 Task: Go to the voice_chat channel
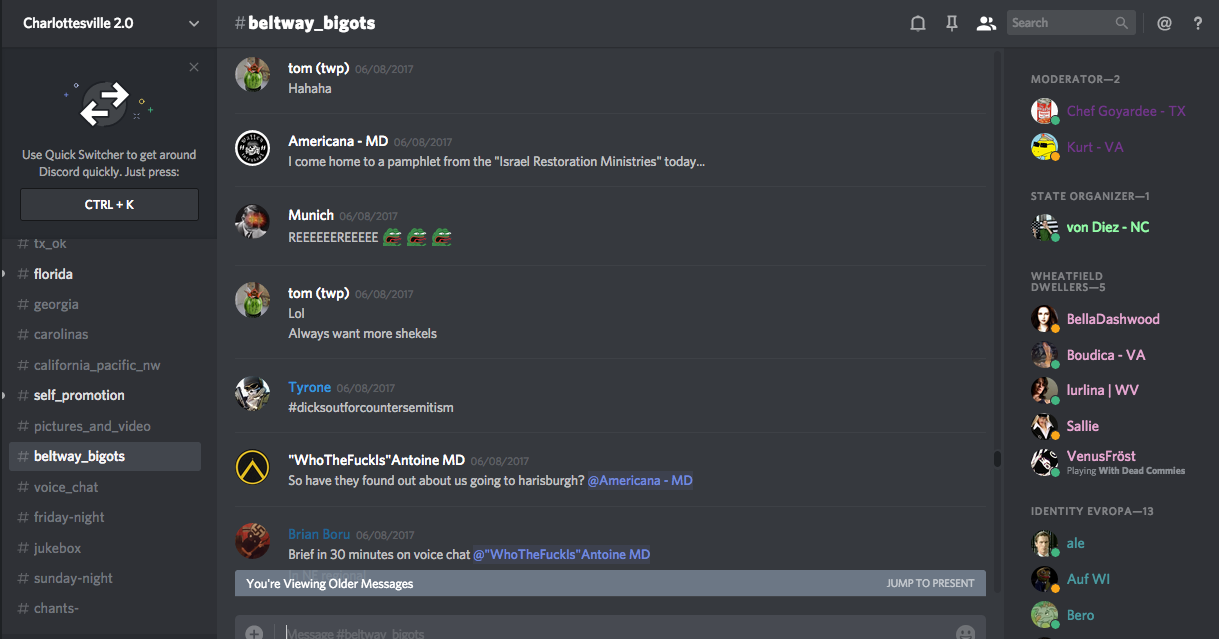pyautogui.click(x=66, y=487)
